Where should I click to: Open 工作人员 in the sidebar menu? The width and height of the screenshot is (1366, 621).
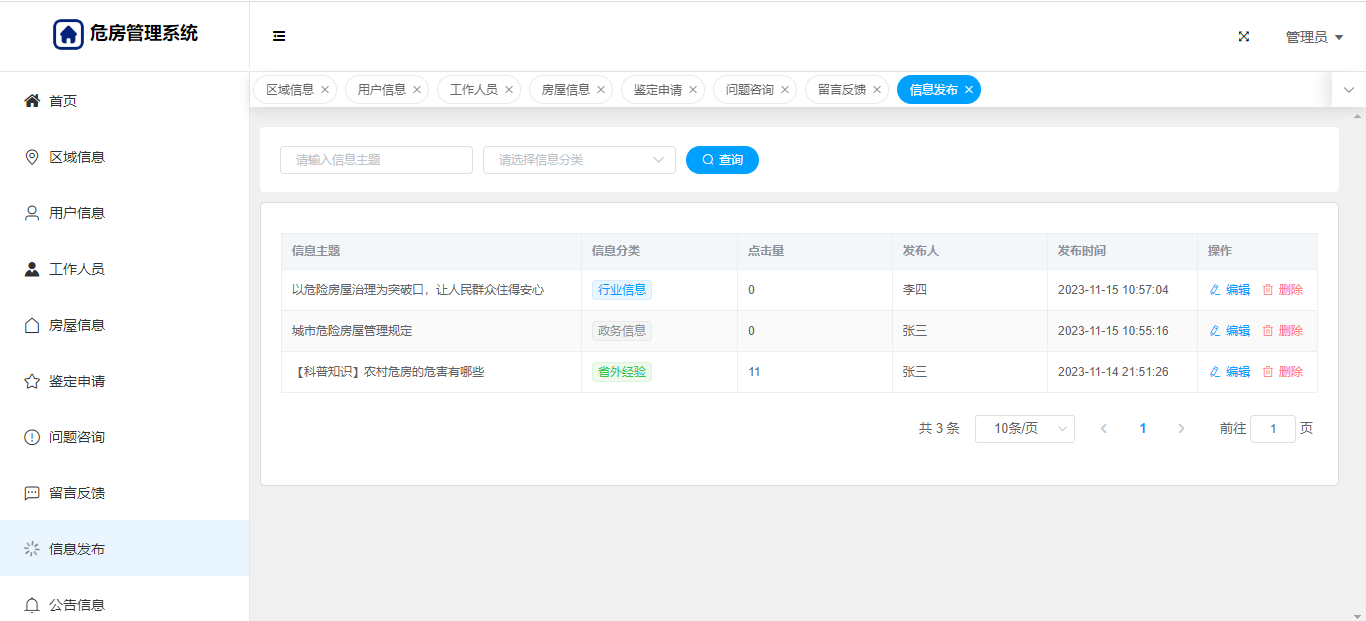pos(77,269)
